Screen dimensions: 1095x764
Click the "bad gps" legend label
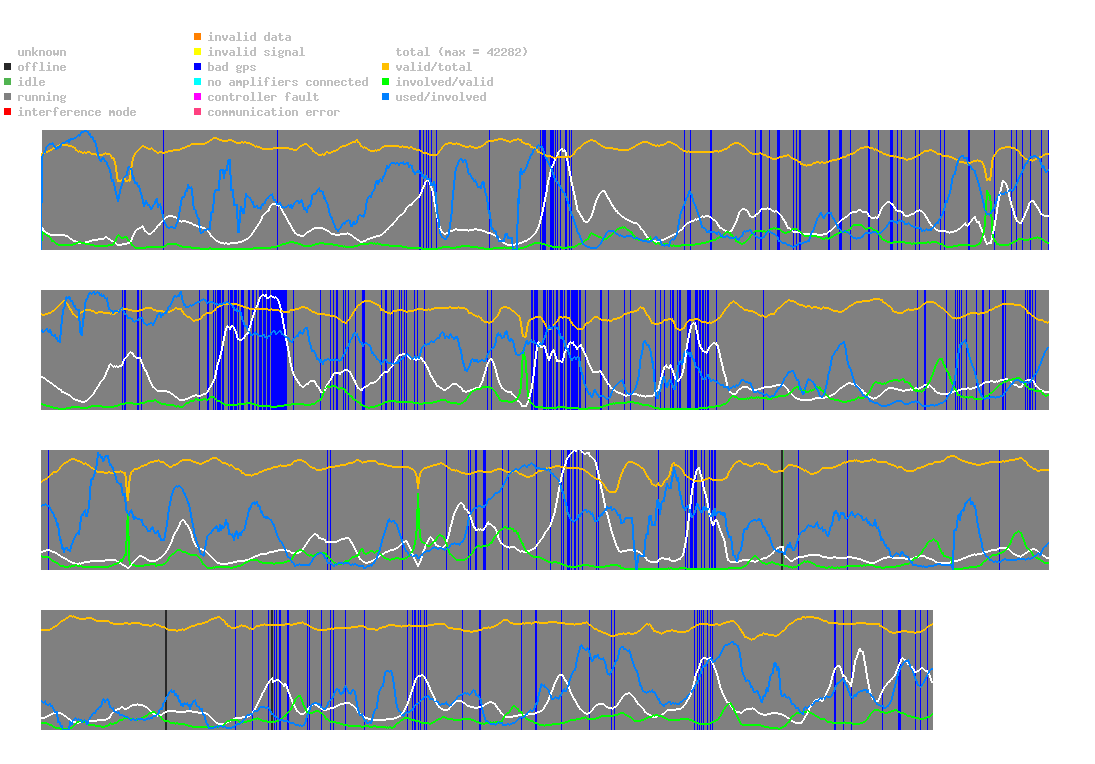coord(232,67)
